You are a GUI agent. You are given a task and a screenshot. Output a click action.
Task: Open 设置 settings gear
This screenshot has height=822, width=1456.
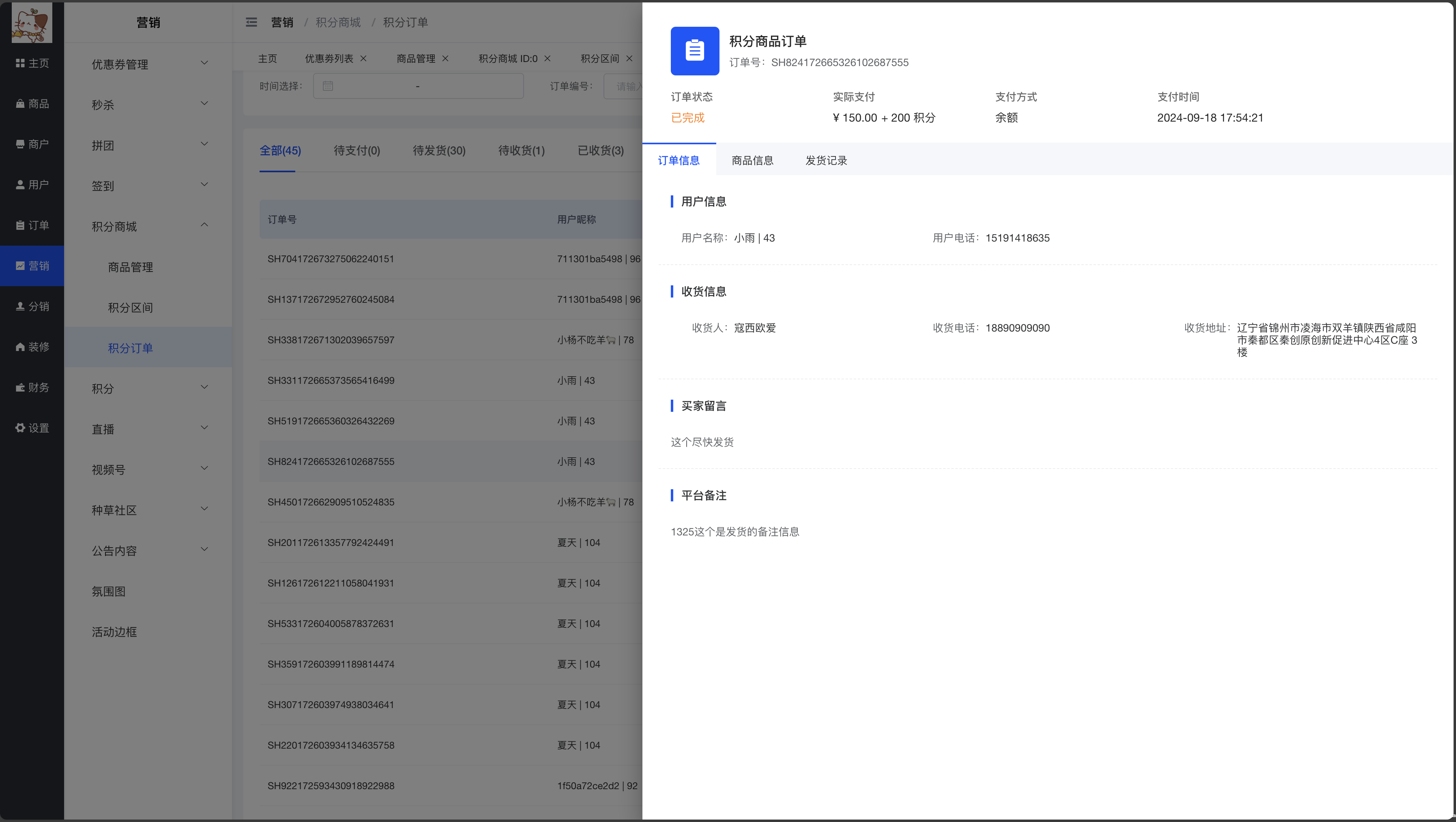tap(32, 428)
